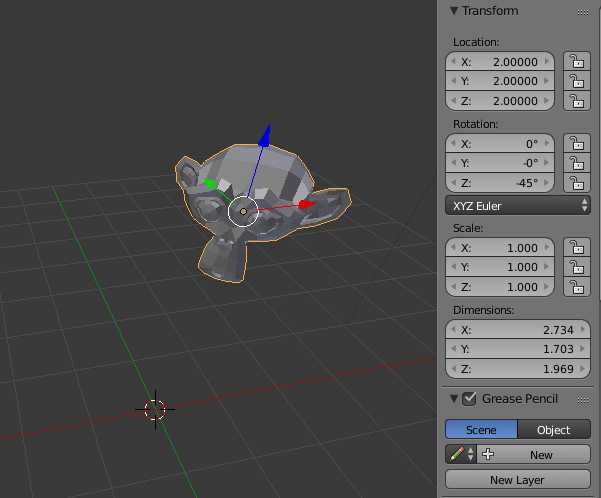Click the red X-axis manipulator arrow

coord(307,204)
